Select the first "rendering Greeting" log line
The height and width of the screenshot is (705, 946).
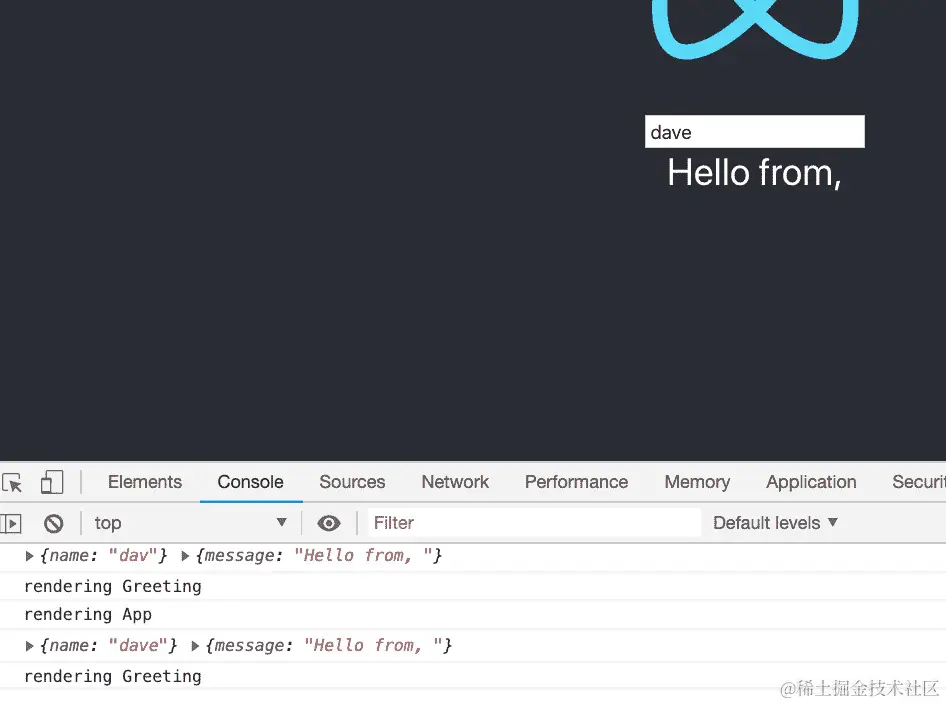click(112, 586)
